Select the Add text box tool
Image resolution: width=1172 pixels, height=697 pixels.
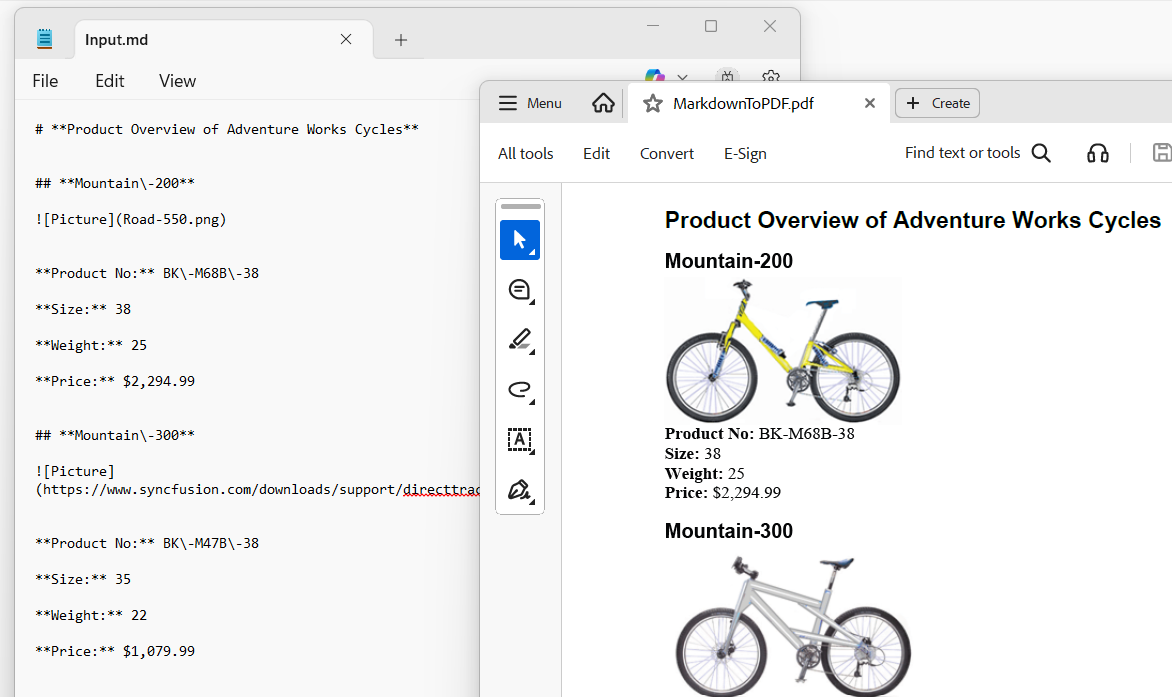click(x=519, y=440)
